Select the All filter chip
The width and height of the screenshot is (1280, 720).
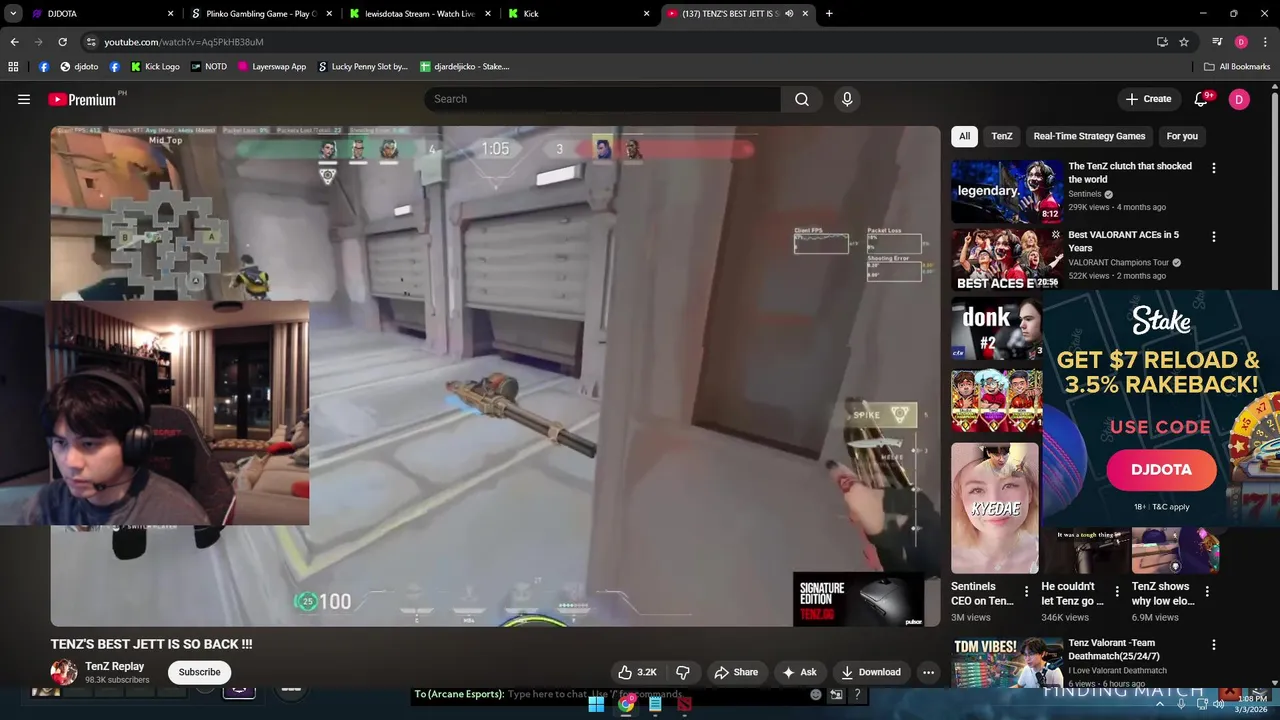click(964, 136)
